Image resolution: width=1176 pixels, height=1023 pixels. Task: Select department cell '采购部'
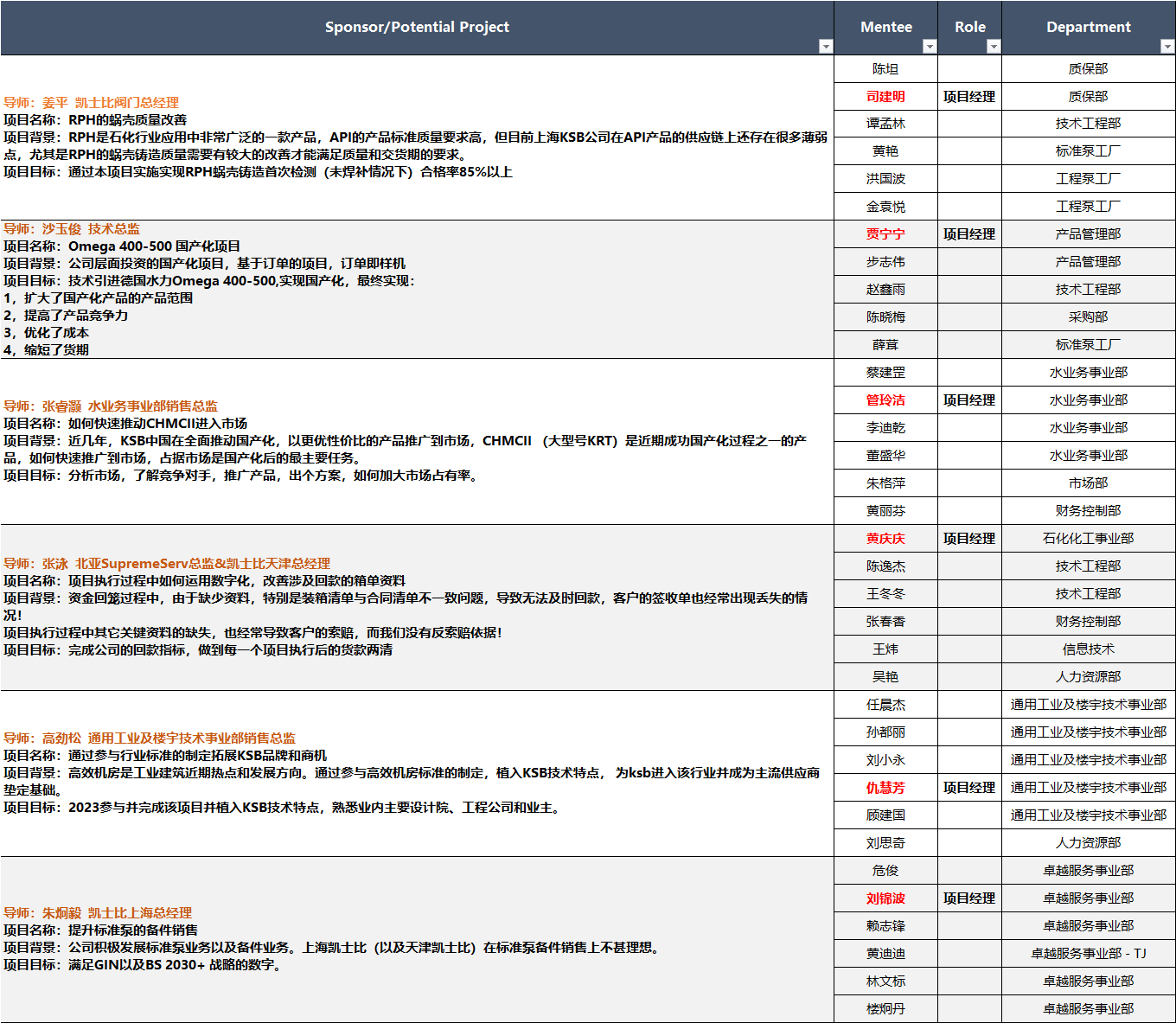click(1089, 317)
